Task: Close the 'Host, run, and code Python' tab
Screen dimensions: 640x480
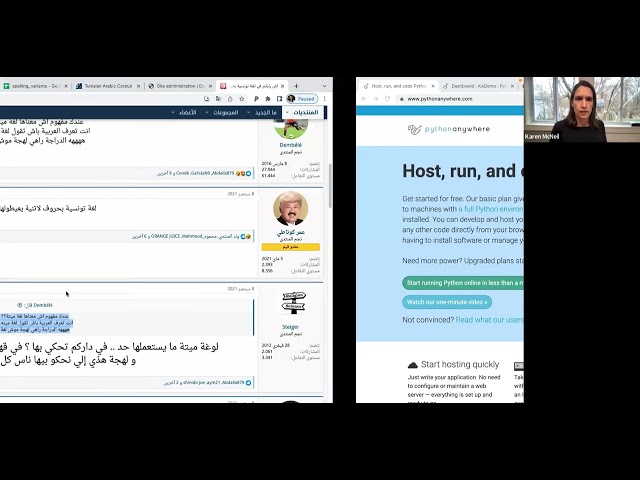Action: 433,86
